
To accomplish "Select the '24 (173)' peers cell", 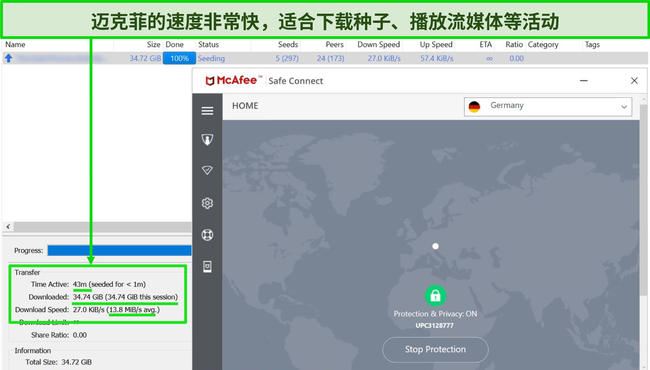I will tap(330, 58).
